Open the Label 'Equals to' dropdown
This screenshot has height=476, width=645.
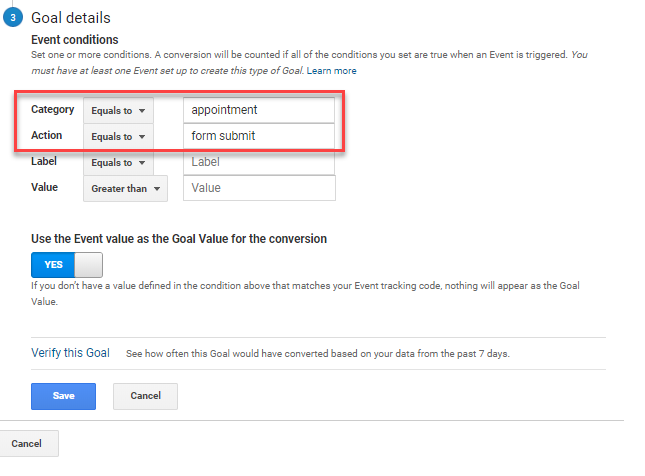point(118,162)
